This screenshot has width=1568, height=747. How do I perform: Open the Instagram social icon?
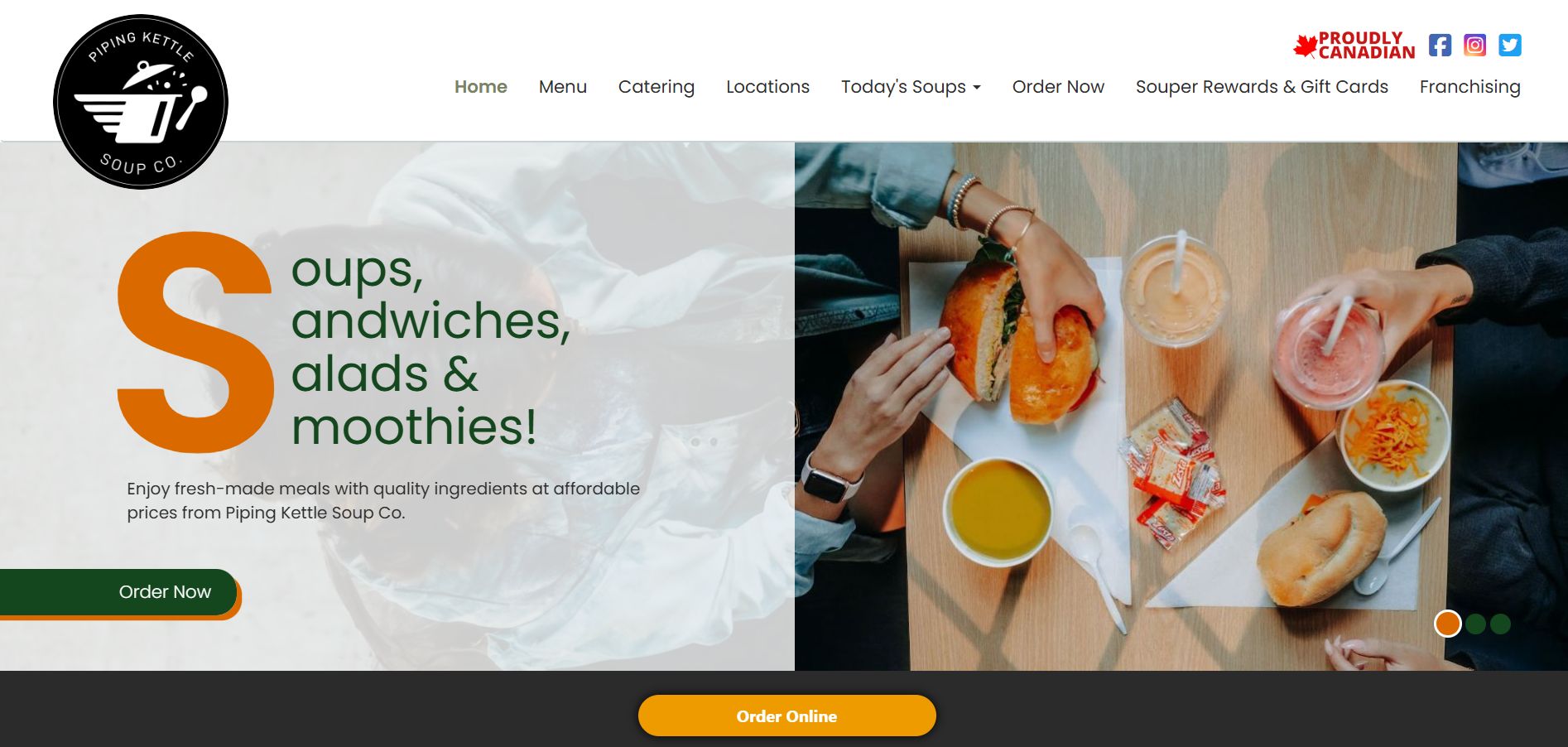coord(1474,45)
